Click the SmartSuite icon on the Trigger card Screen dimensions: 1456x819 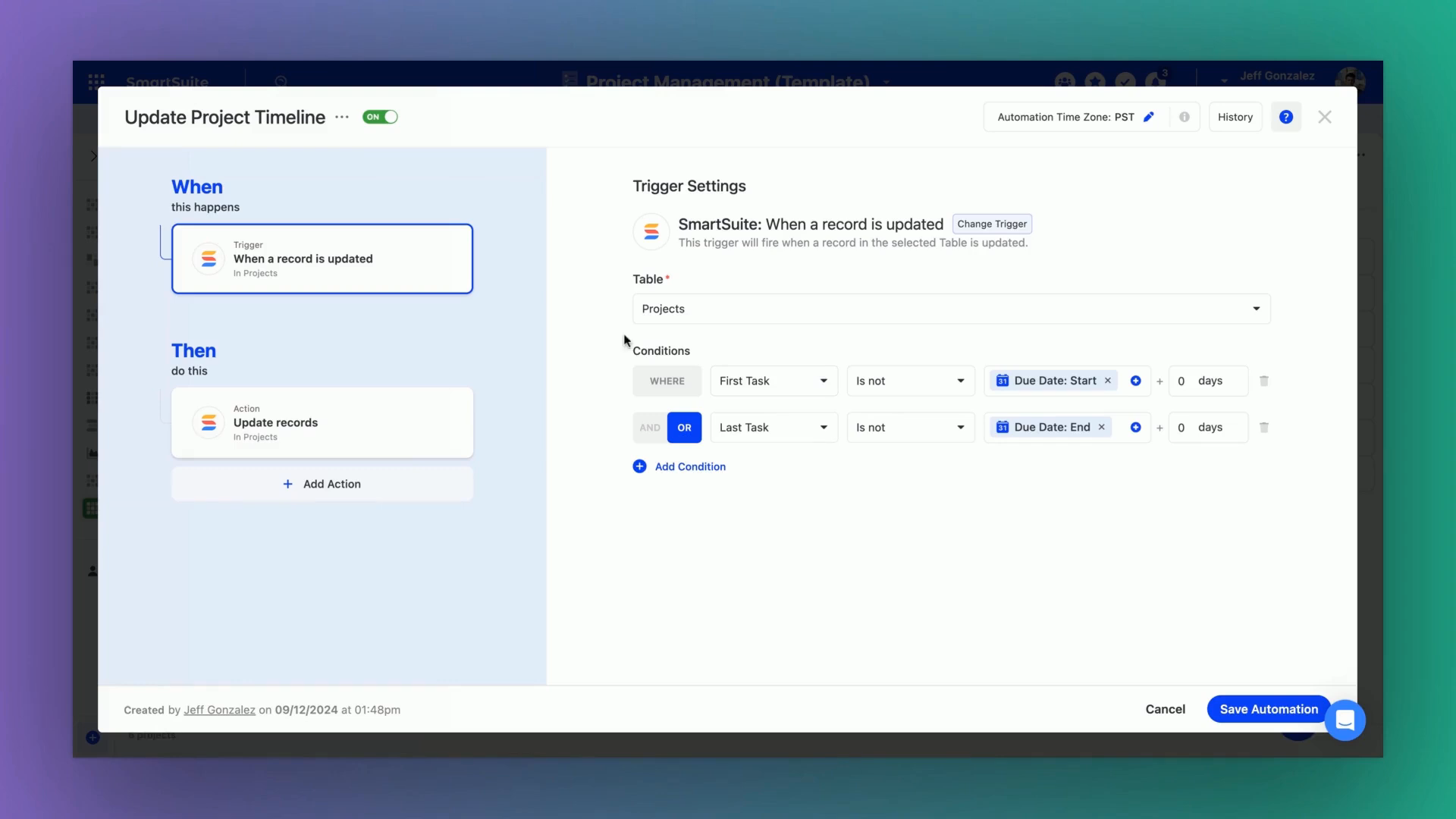209,259
